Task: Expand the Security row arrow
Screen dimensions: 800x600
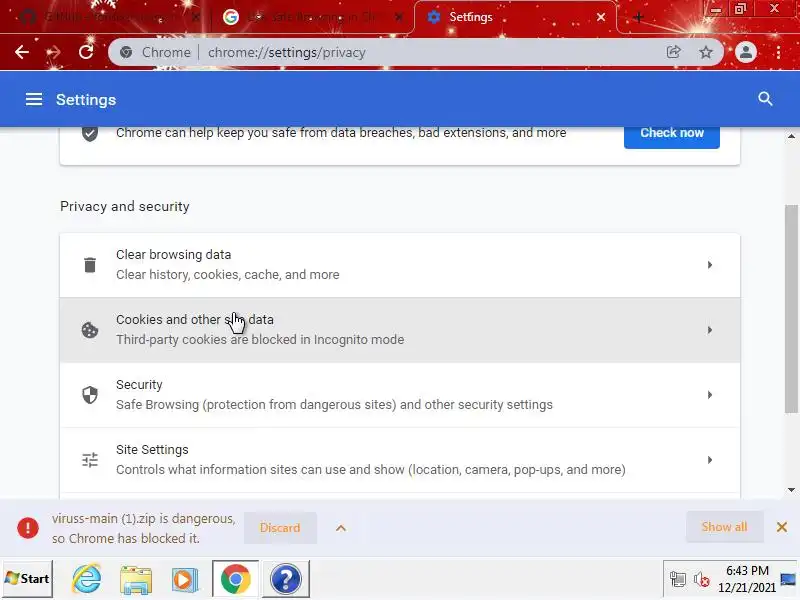Action: click(710, 395)
